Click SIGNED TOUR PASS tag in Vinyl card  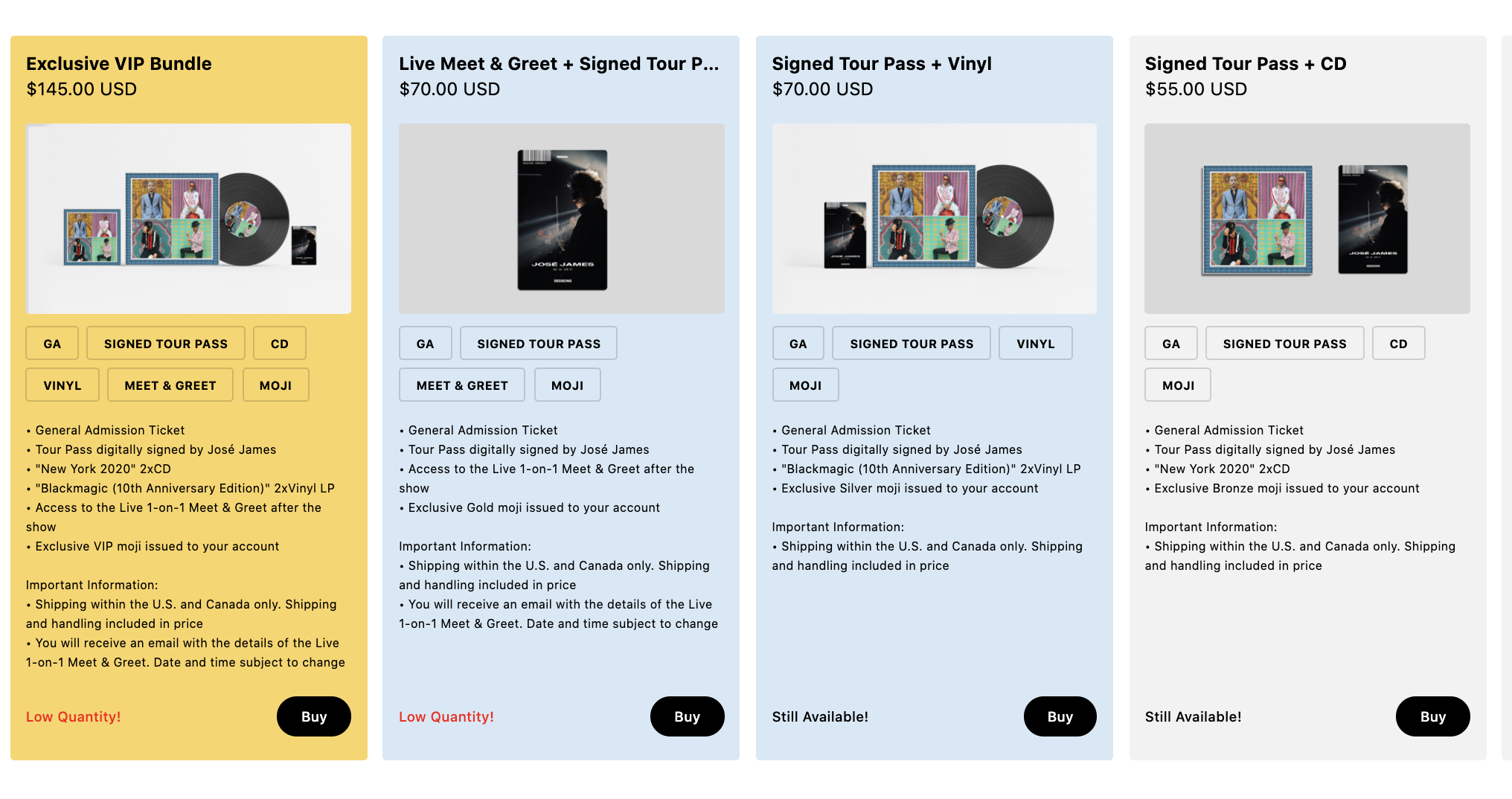(912, 344)
